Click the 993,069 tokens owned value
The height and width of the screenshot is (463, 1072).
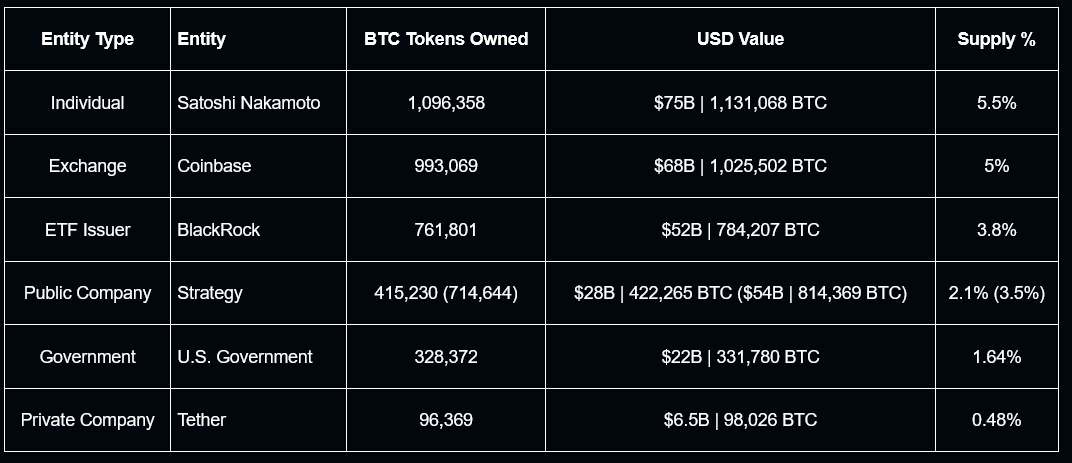click(x=446, y=166)
